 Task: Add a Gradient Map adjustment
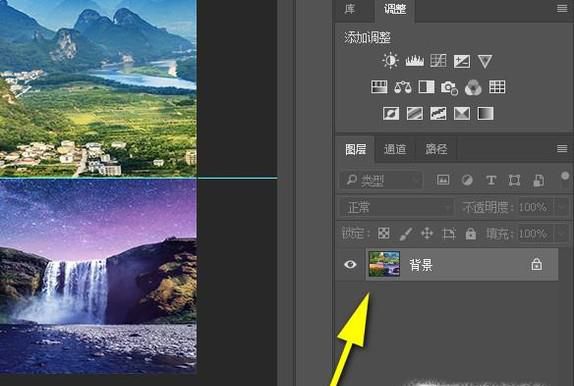coord(485,114)
